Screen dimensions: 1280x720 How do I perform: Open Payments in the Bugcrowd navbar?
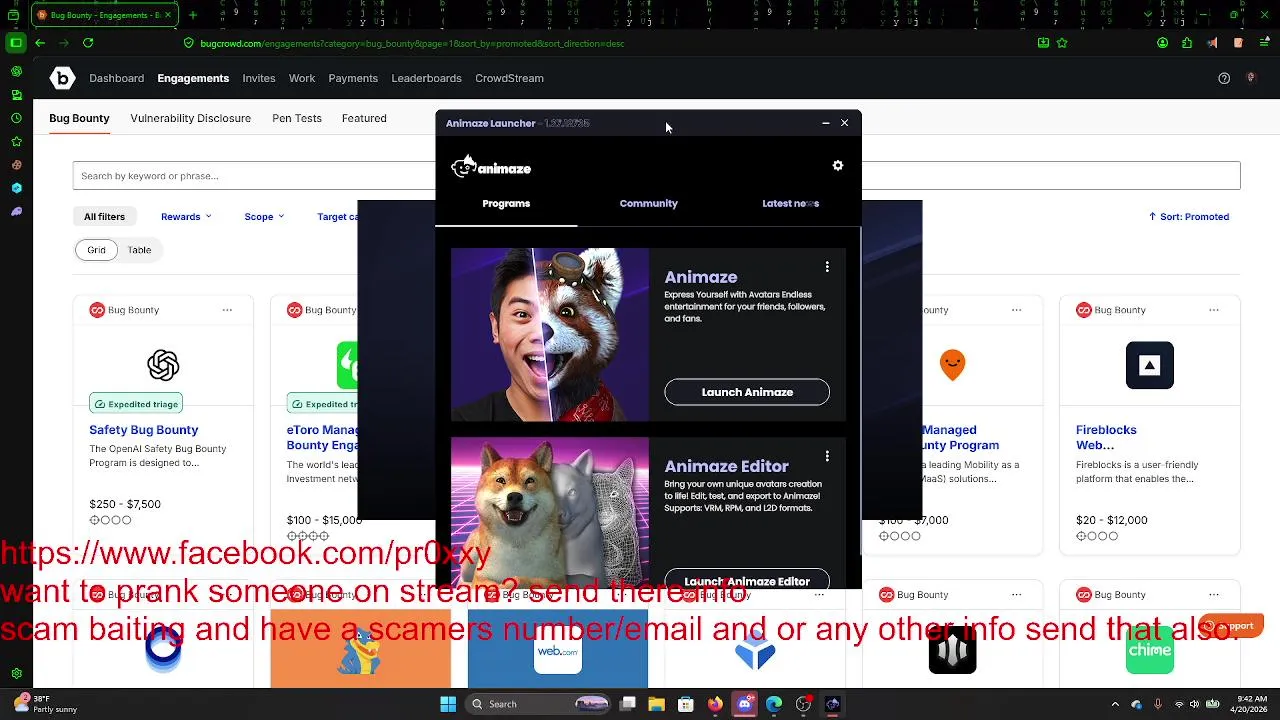[353, 78]
